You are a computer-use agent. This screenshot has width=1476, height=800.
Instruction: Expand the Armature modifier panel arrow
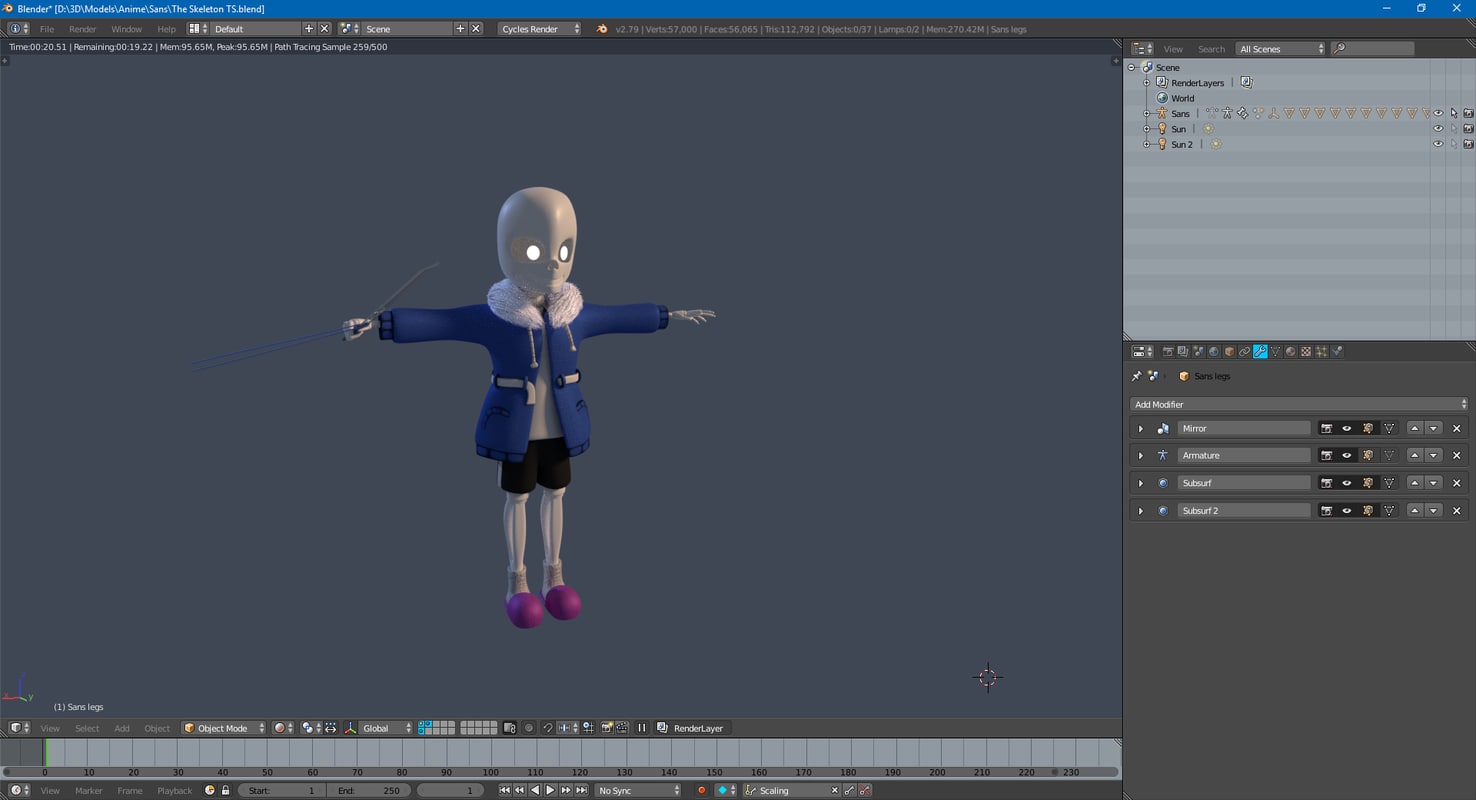(x=1140, y=455)
